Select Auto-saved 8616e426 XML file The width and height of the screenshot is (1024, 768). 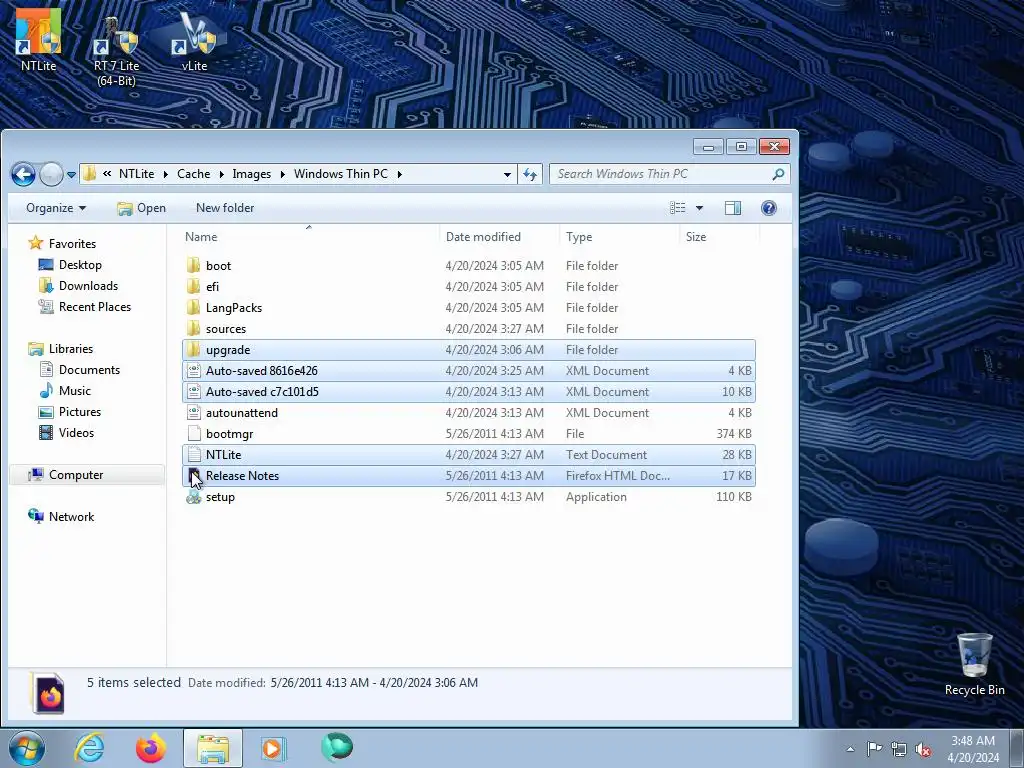469,371
